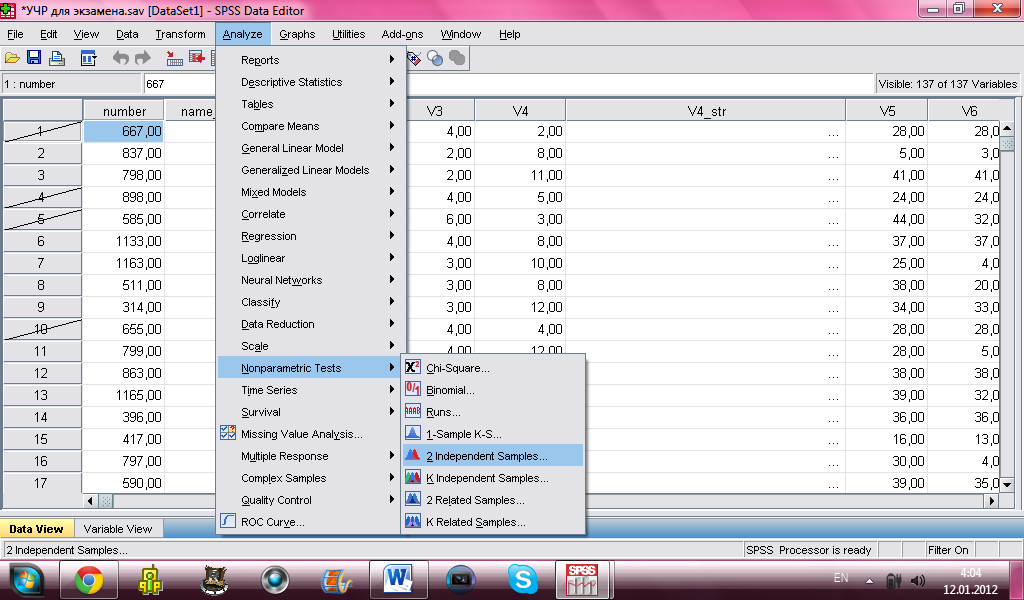Choose the Runs test entry
The image size is (1024, 600).
493,412
